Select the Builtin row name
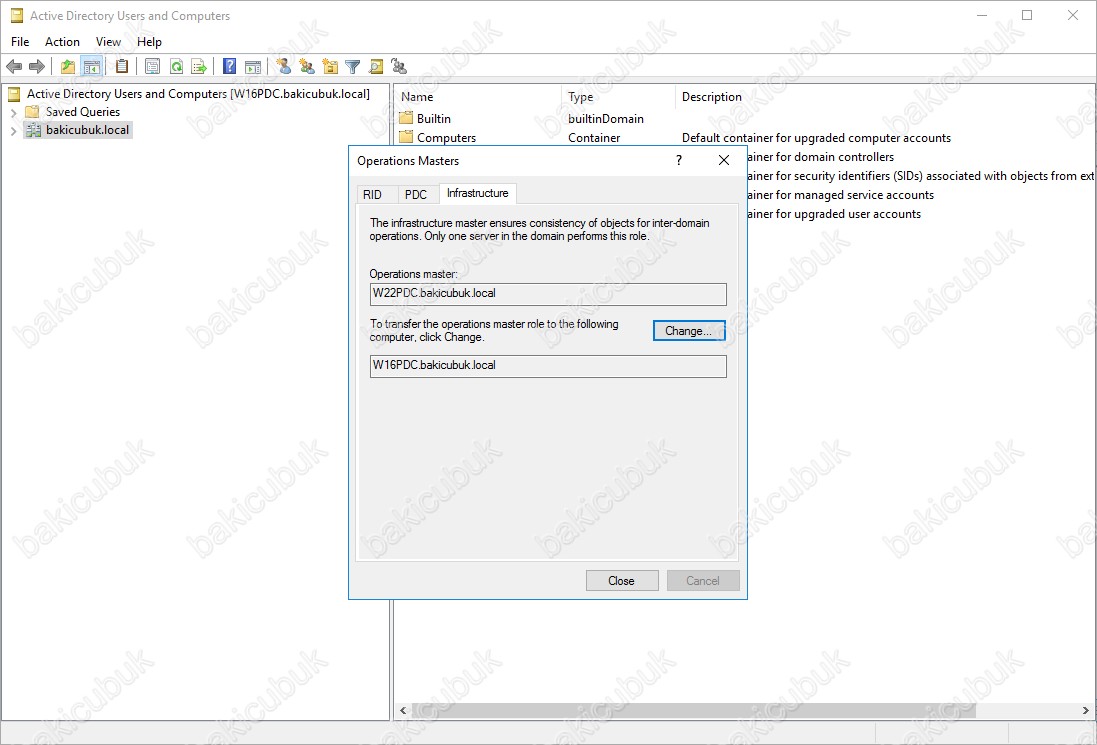Viewport: 1097px width, 745px height. pyautogui.click(x=434, y=119)
